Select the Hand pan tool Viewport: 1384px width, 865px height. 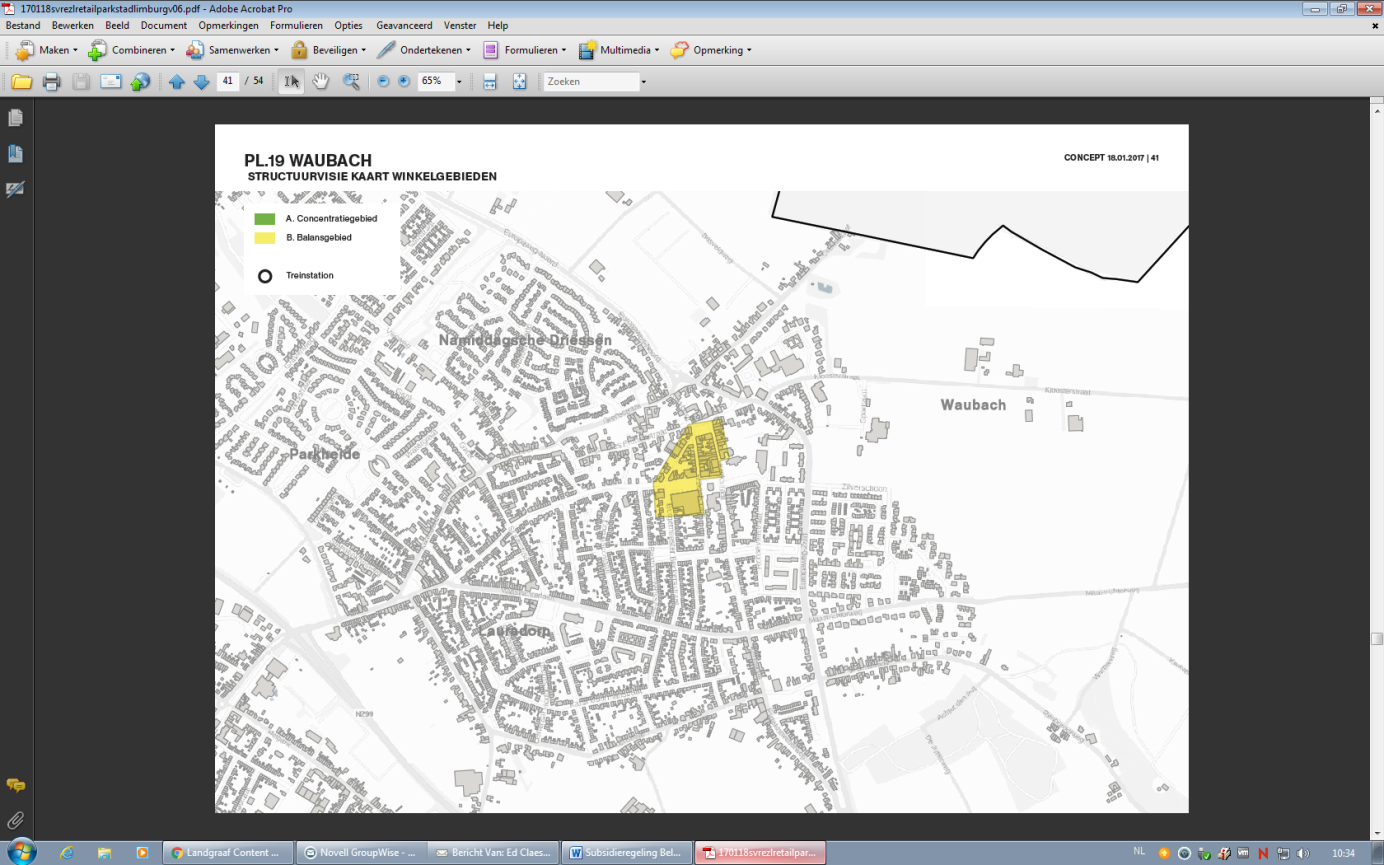point(321,82)
